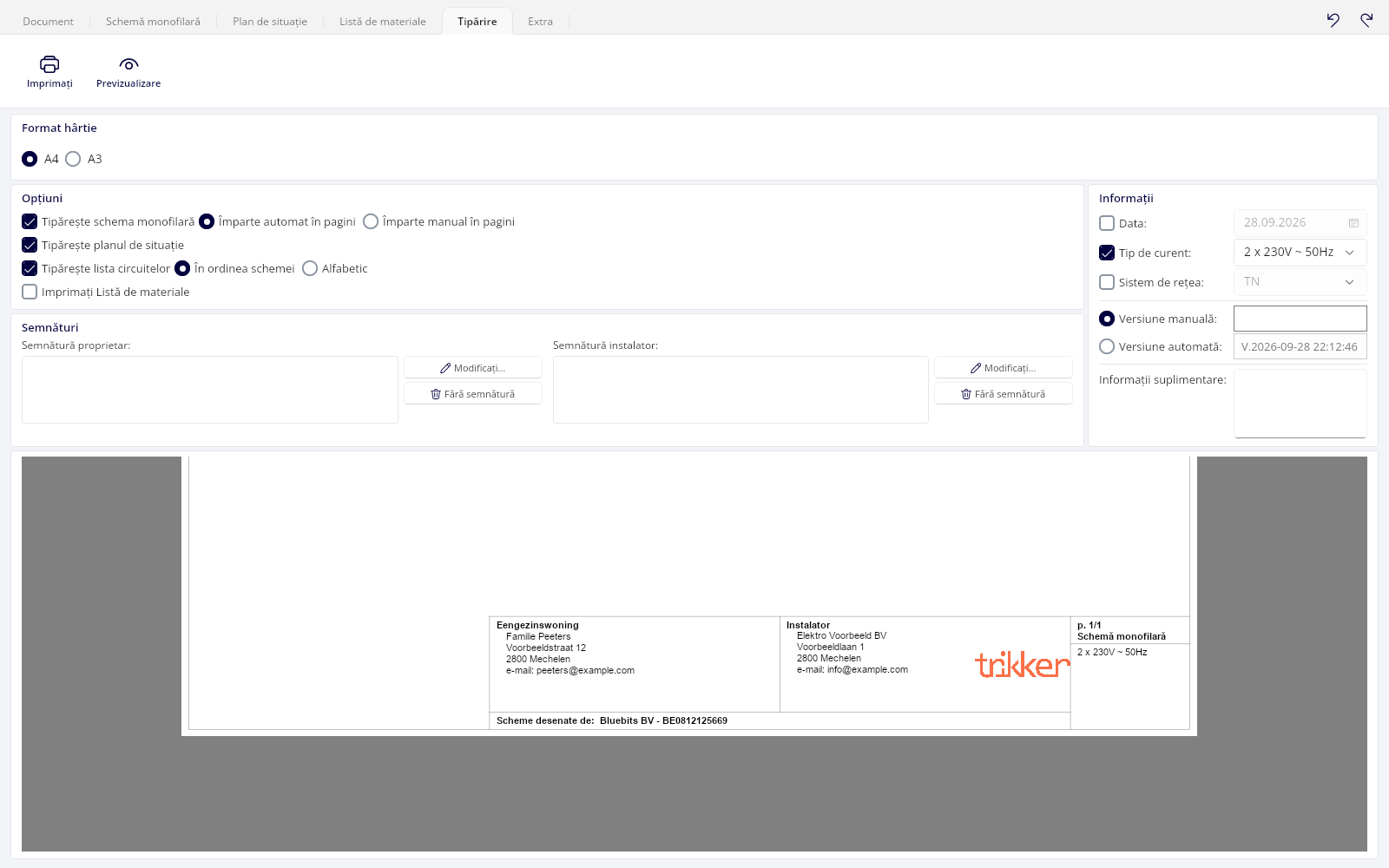Image resolution: width=1389 pixels, height=868 pixels.
Task: Toggle Tipărește lista circuitelor checkbox
Action: [30, 268]
